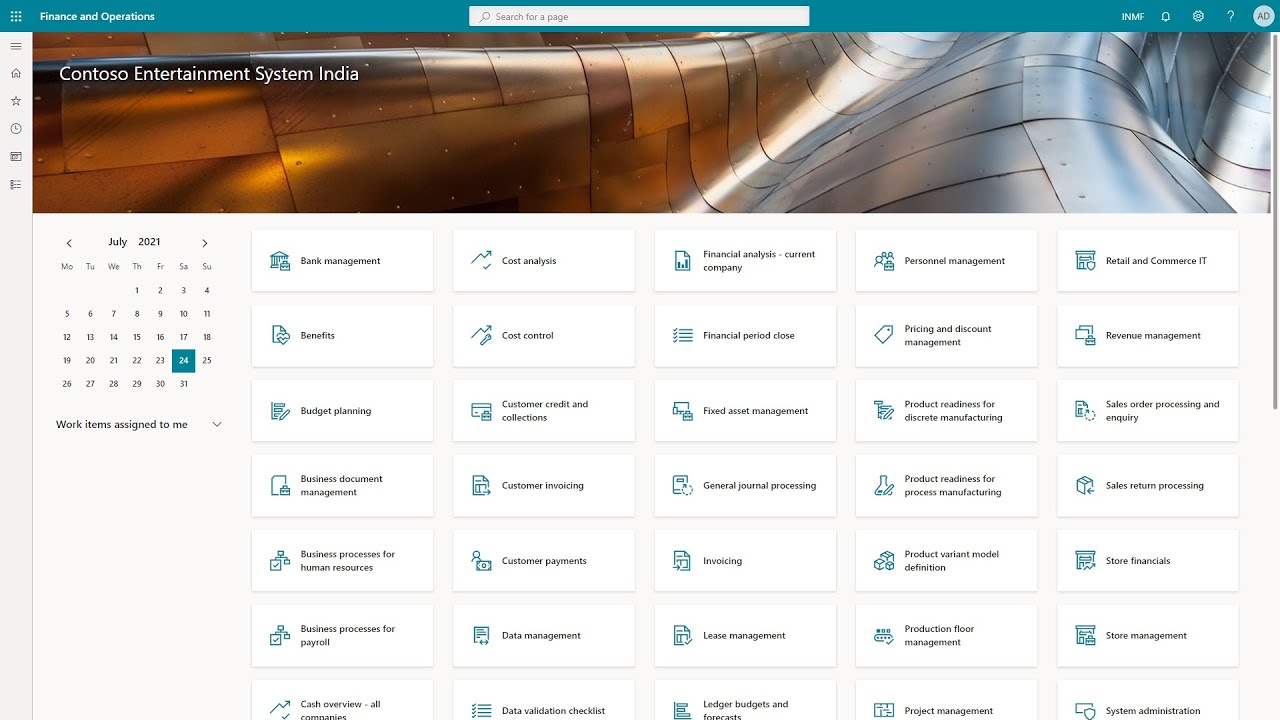Click the Finance and Operations title
The image size is (1280, 720).
point(97,17)
